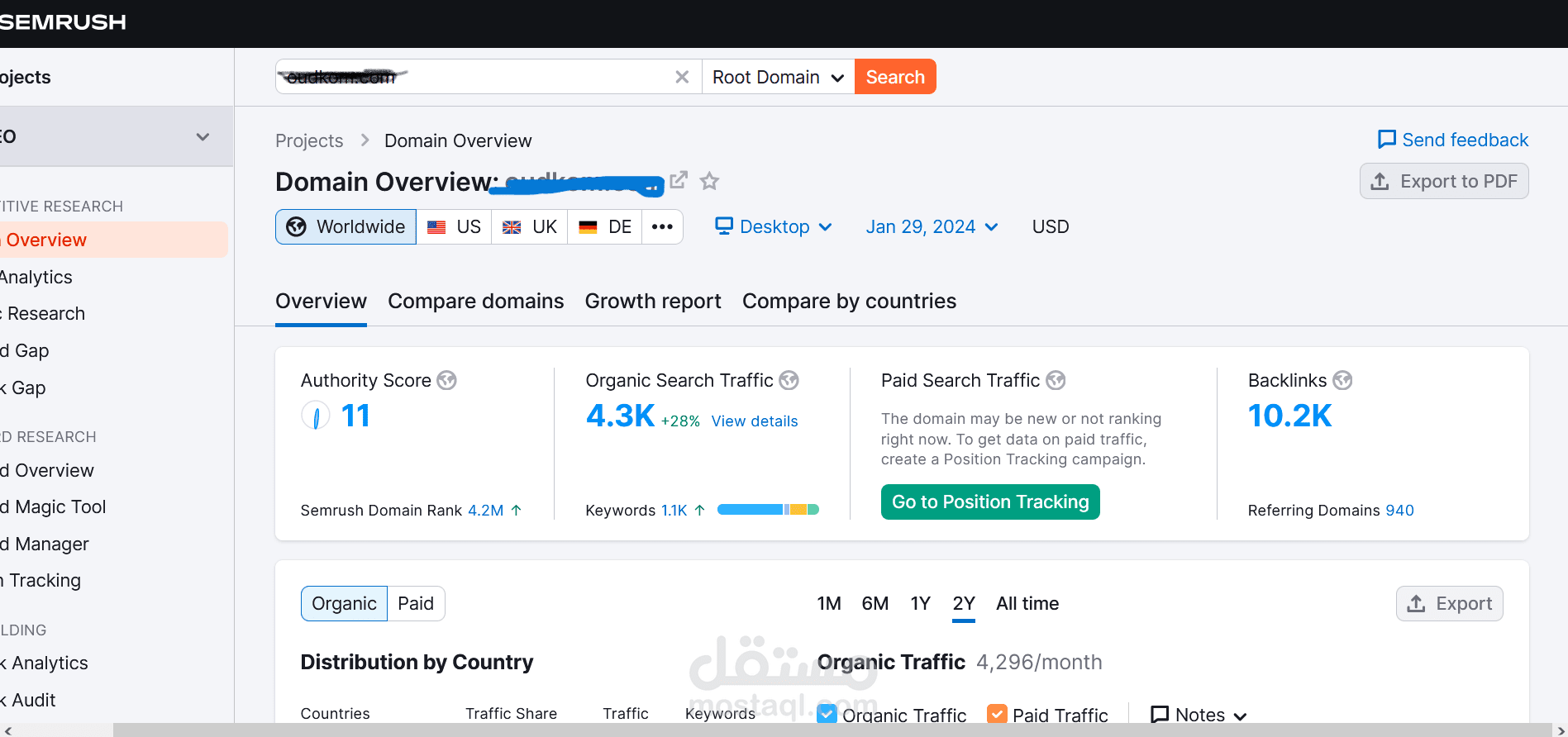The width and height of the screenshot is (1568, 737).
Task: Click Keywords 1.1K value
Action: pos(674,511)
